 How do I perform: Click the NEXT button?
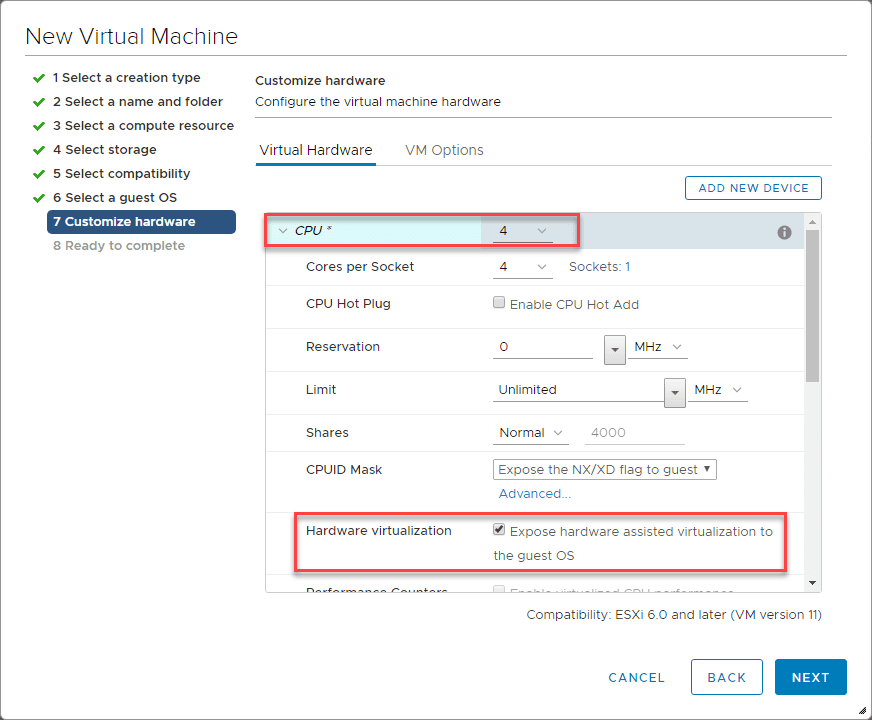[810, 677]
